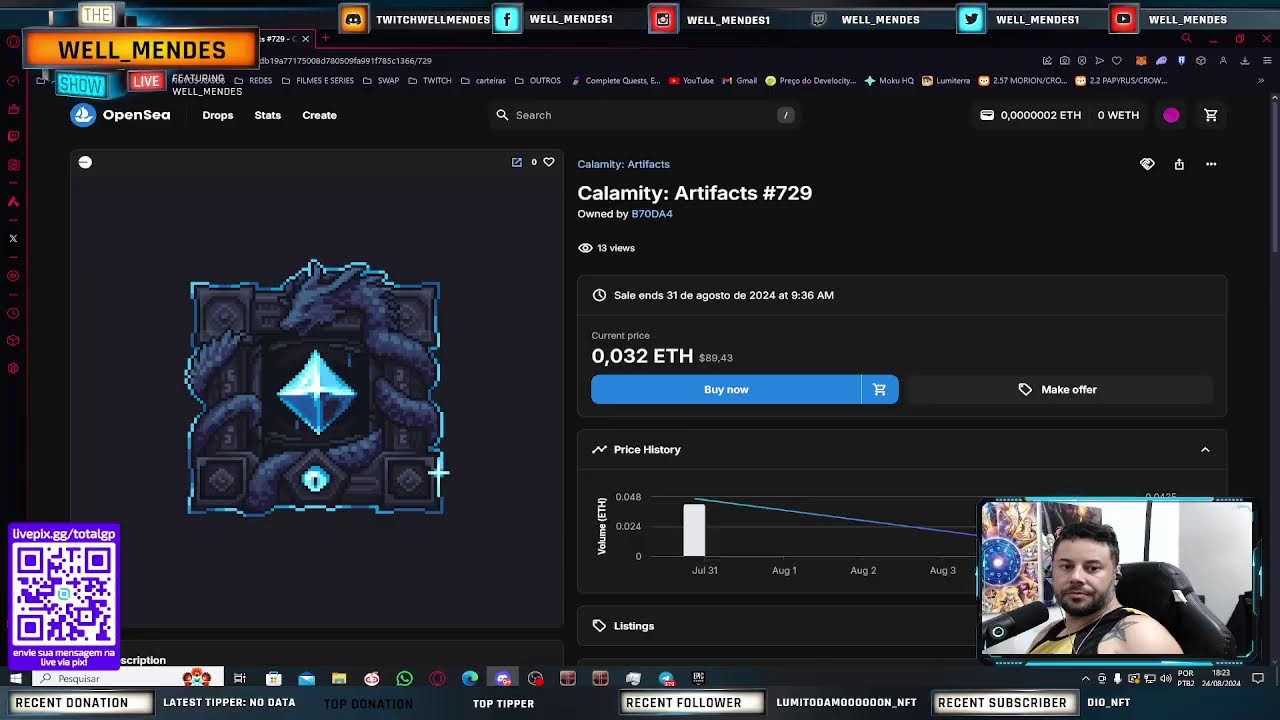Add item to cart beside Buy now
This screenshot has height=720, width=1280.
coord(880,389)
